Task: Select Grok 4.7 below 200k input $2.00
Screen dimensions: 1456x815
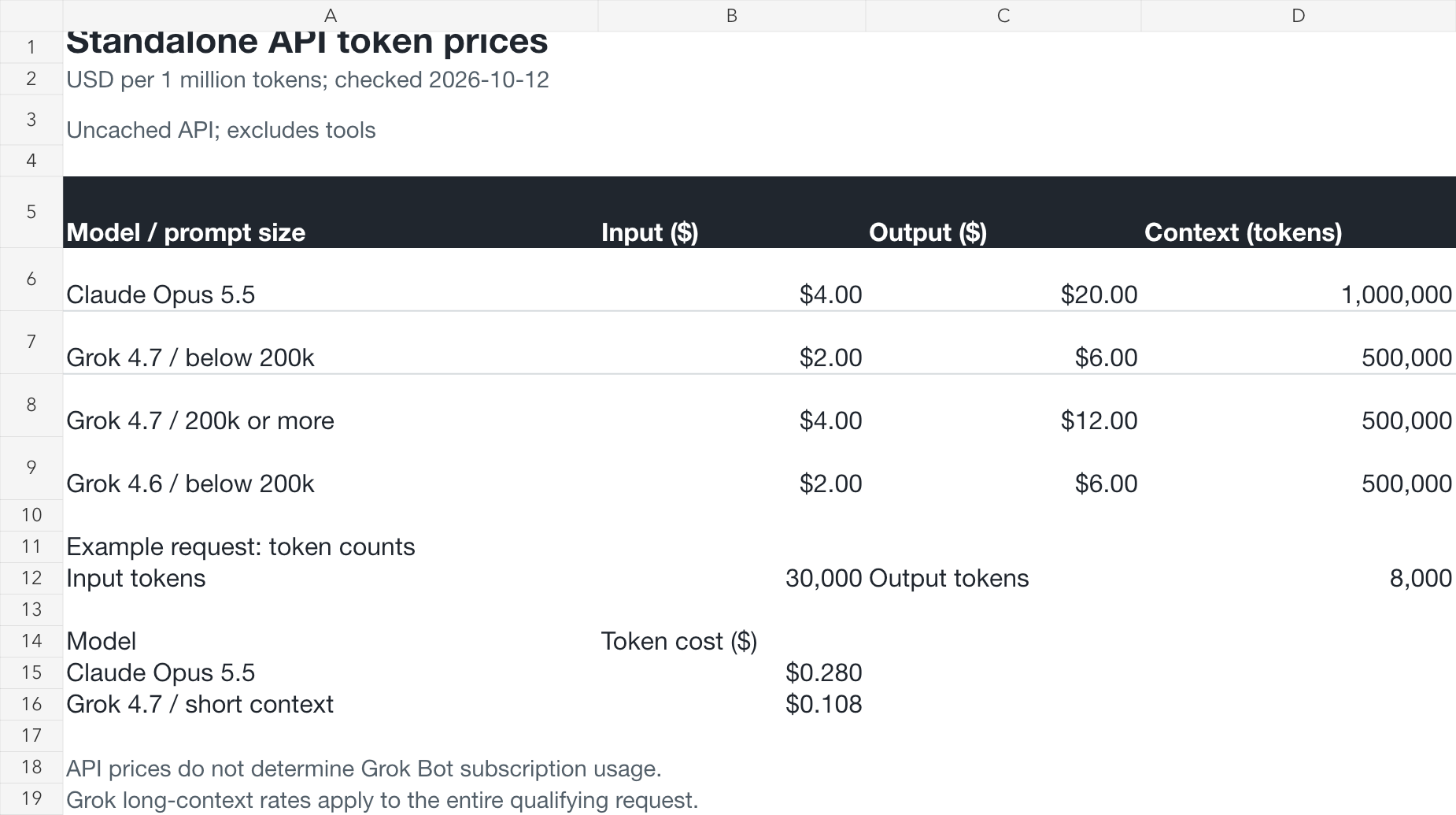Action: tap(732, 343)
